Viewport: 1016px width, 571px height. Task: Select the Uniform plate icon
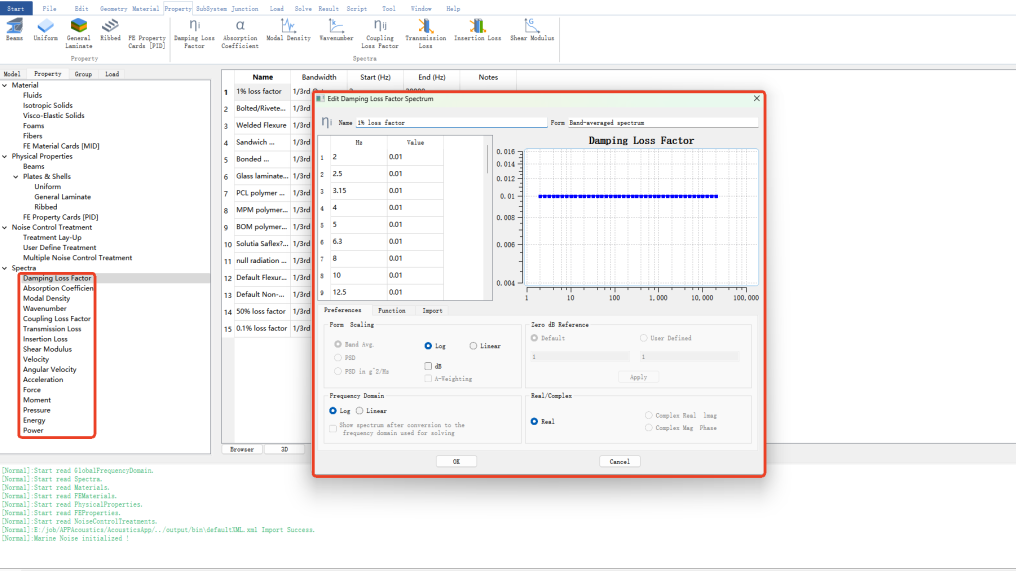45,30
